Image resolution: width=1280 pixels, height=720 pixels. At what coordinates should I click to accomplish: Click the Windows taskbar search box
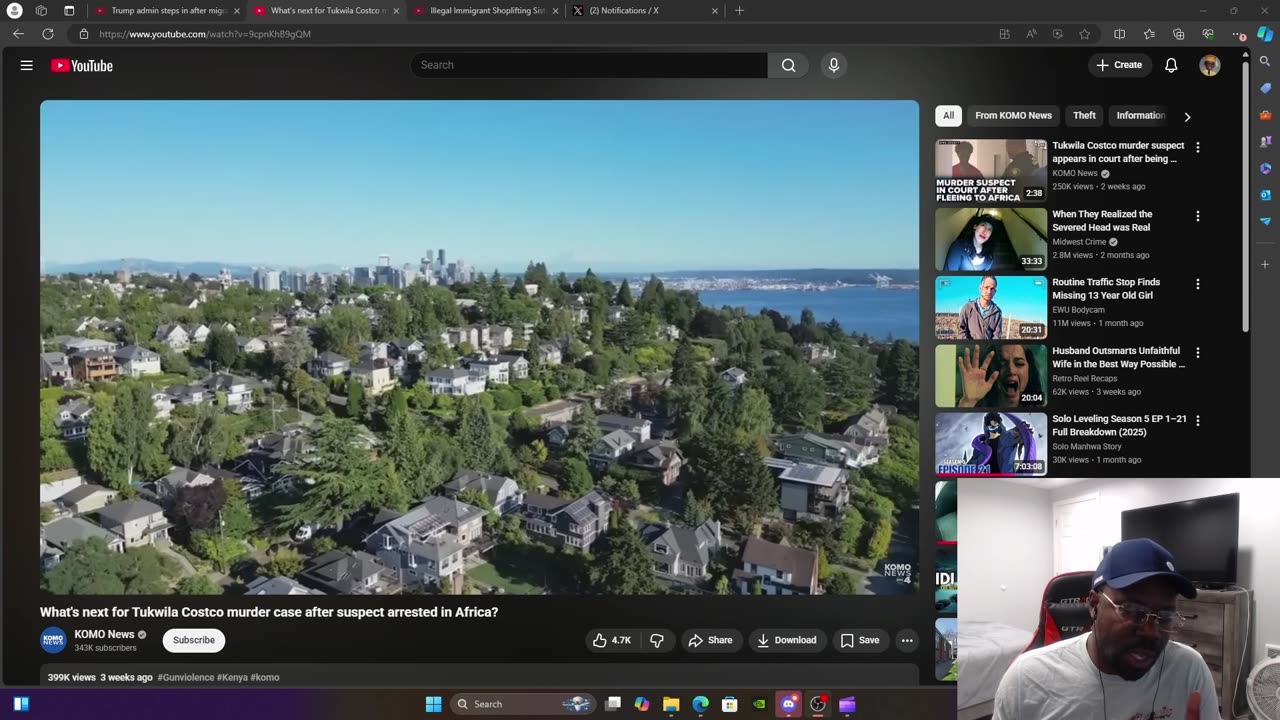pos(522,704)
